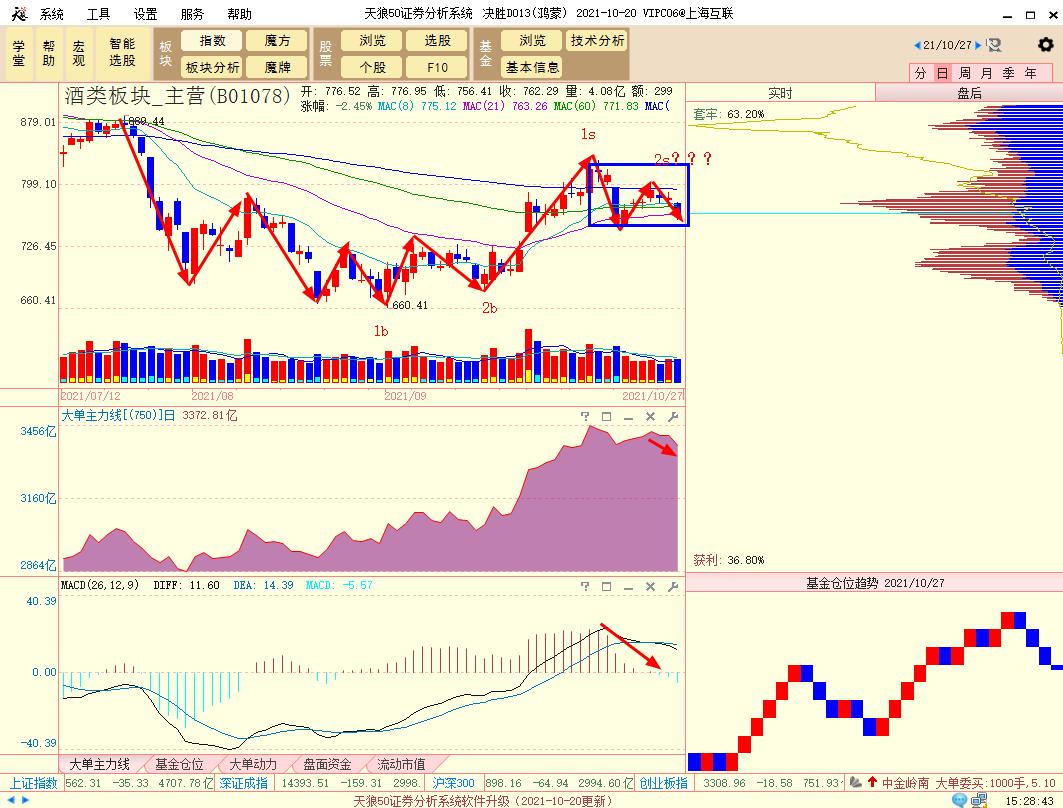Switch to 日 daily period
Screen dimensions: 1063x808
(x=942, y=73)
